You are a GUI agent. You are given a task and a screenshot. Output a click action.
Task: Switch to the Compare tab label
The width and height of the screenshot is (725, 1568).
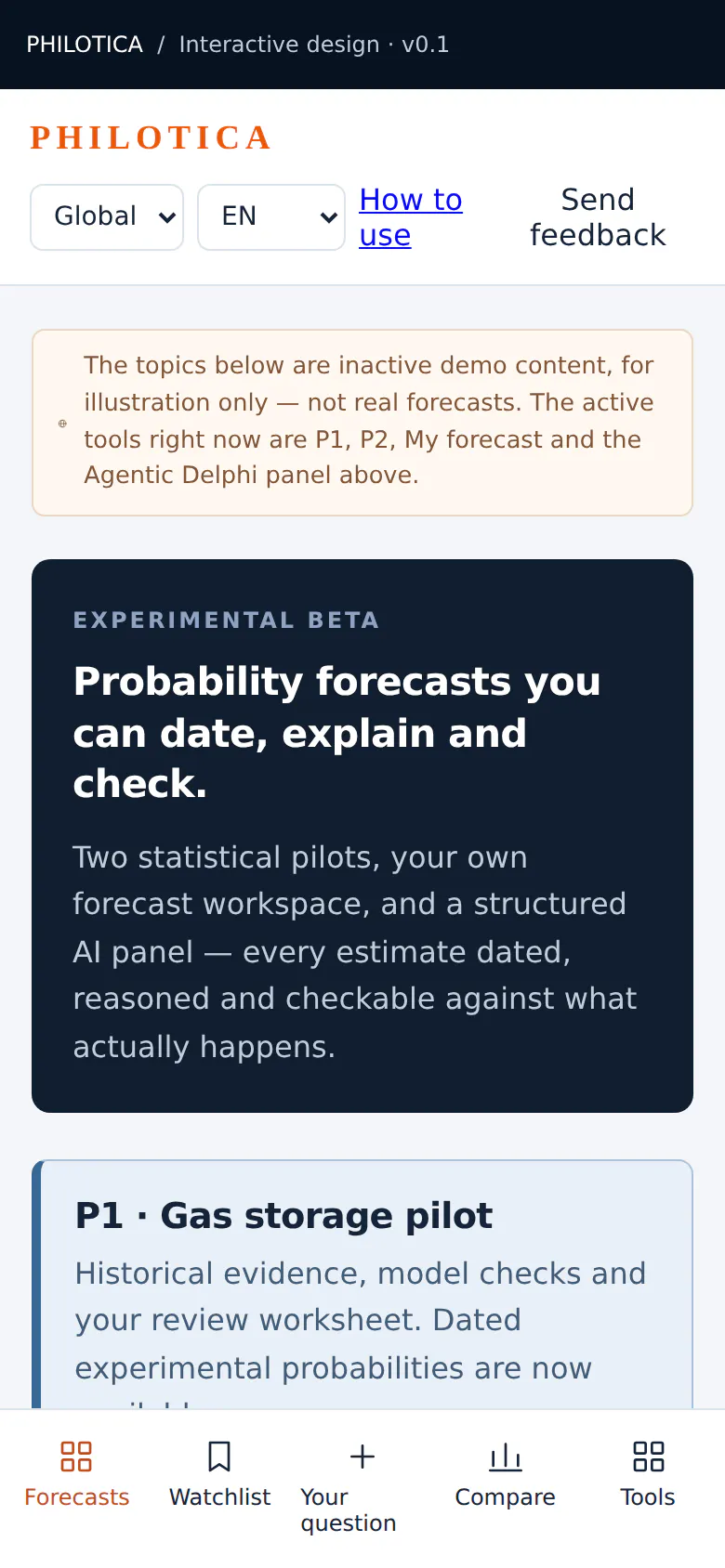[x=505, y=1497]
